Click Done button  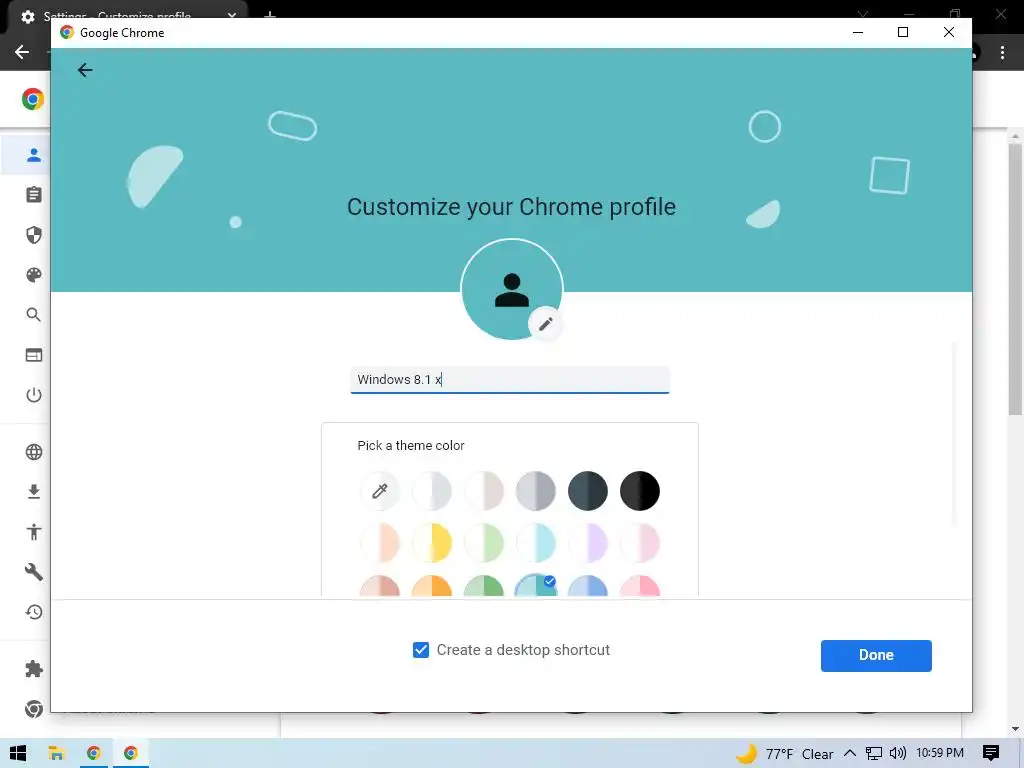click(x=876, y=655)
